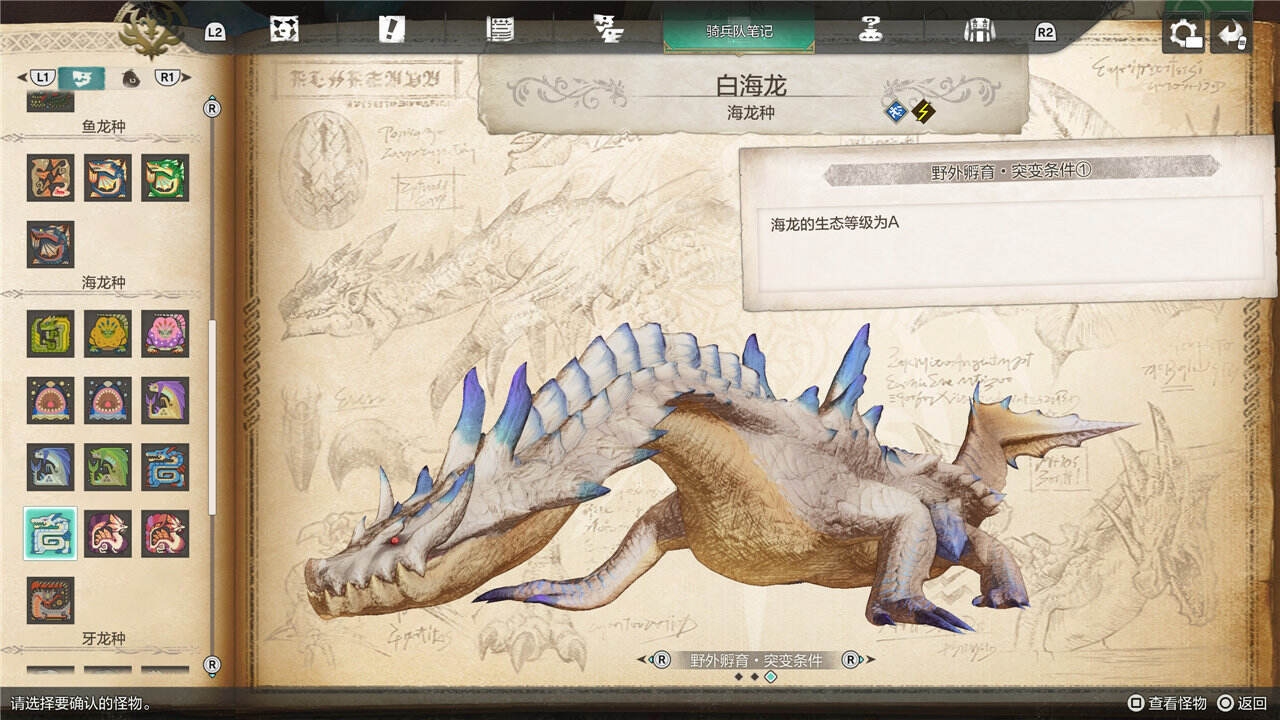This screenshot has height=720, width=1280.
Task: Open the question mark help tab
Action: [870, 30]
